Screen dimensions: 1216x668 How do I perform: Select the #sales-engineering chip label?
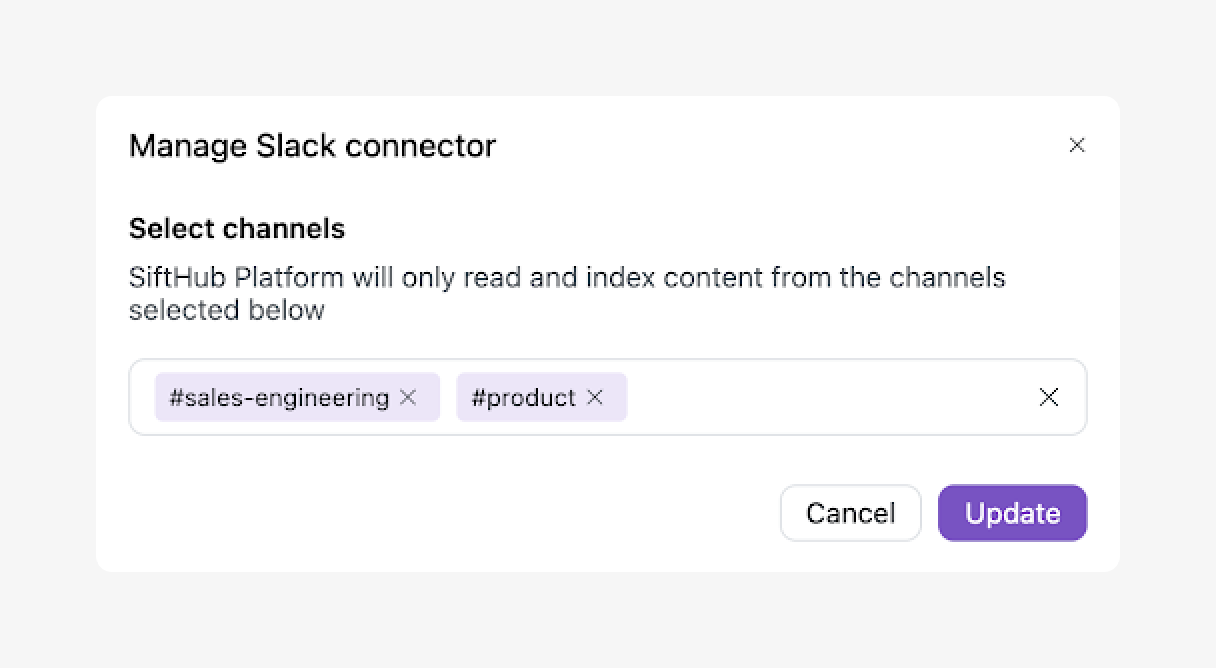(x=280, y=397)
